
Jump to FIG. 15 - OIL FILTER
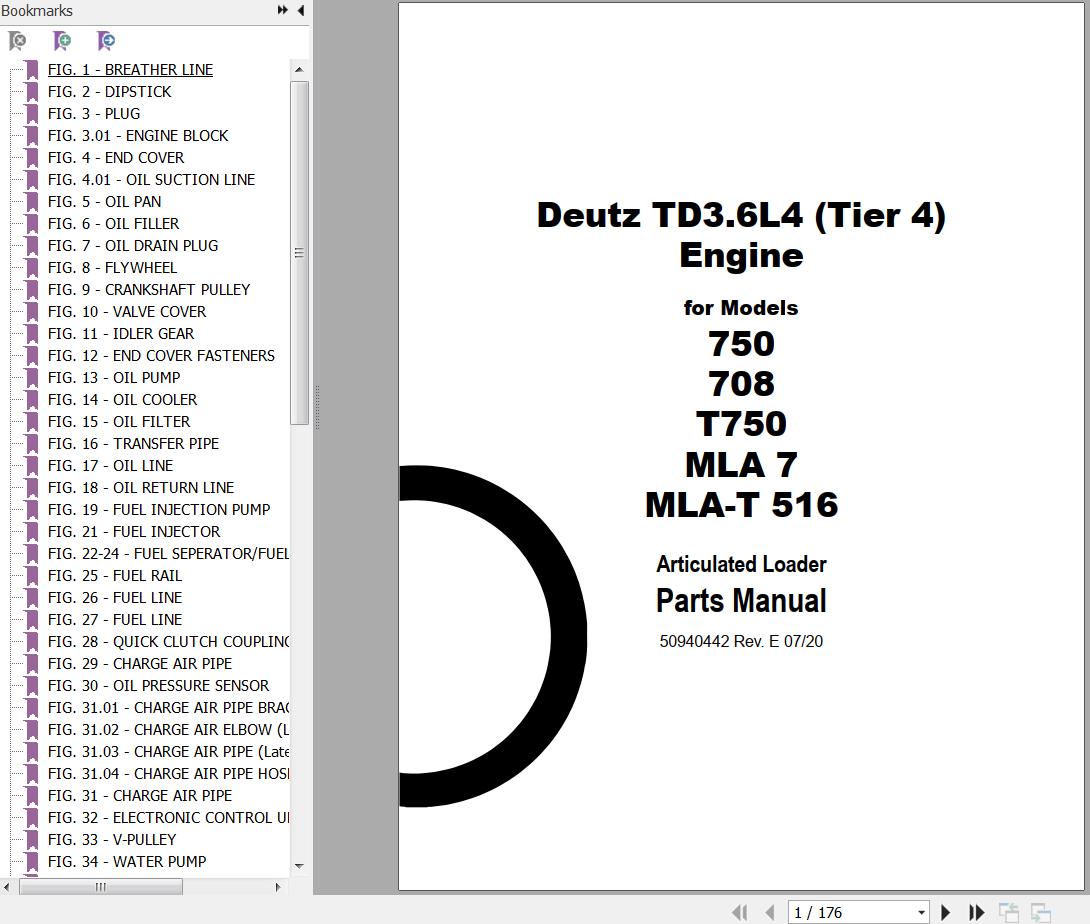point(119,421)
